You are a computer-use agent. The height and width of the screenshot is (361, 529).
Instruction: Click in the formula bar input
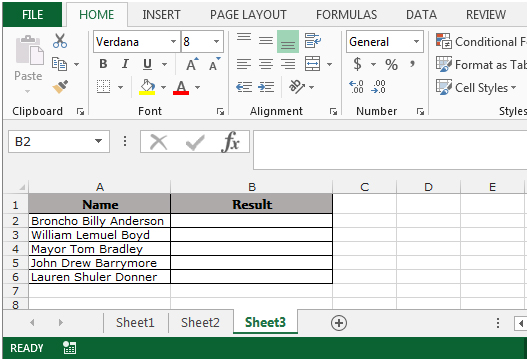[x=390, y=150]
